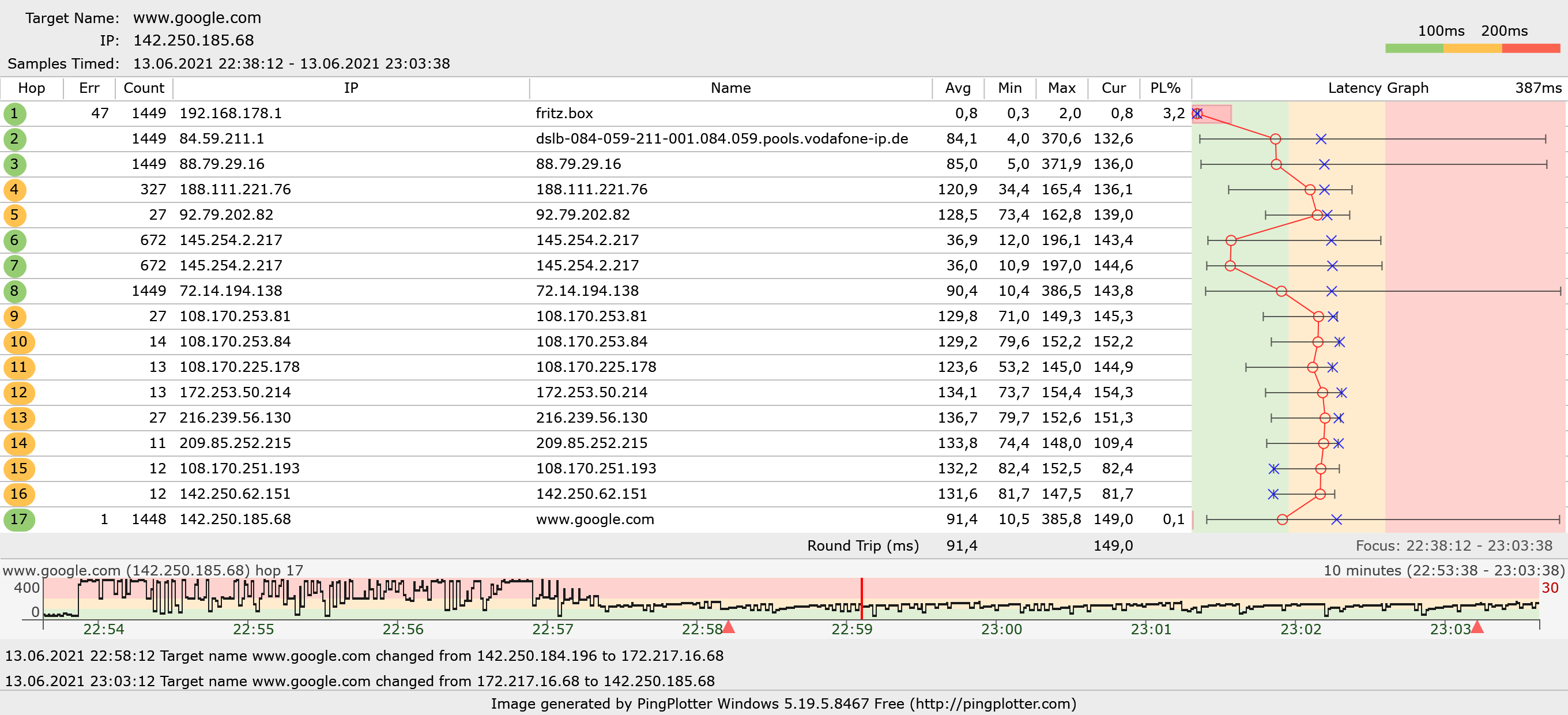The width and height of the screenshot is (1568, 715).
Task: Select the orange hop 4 circle icon
Action: [14, 189]
